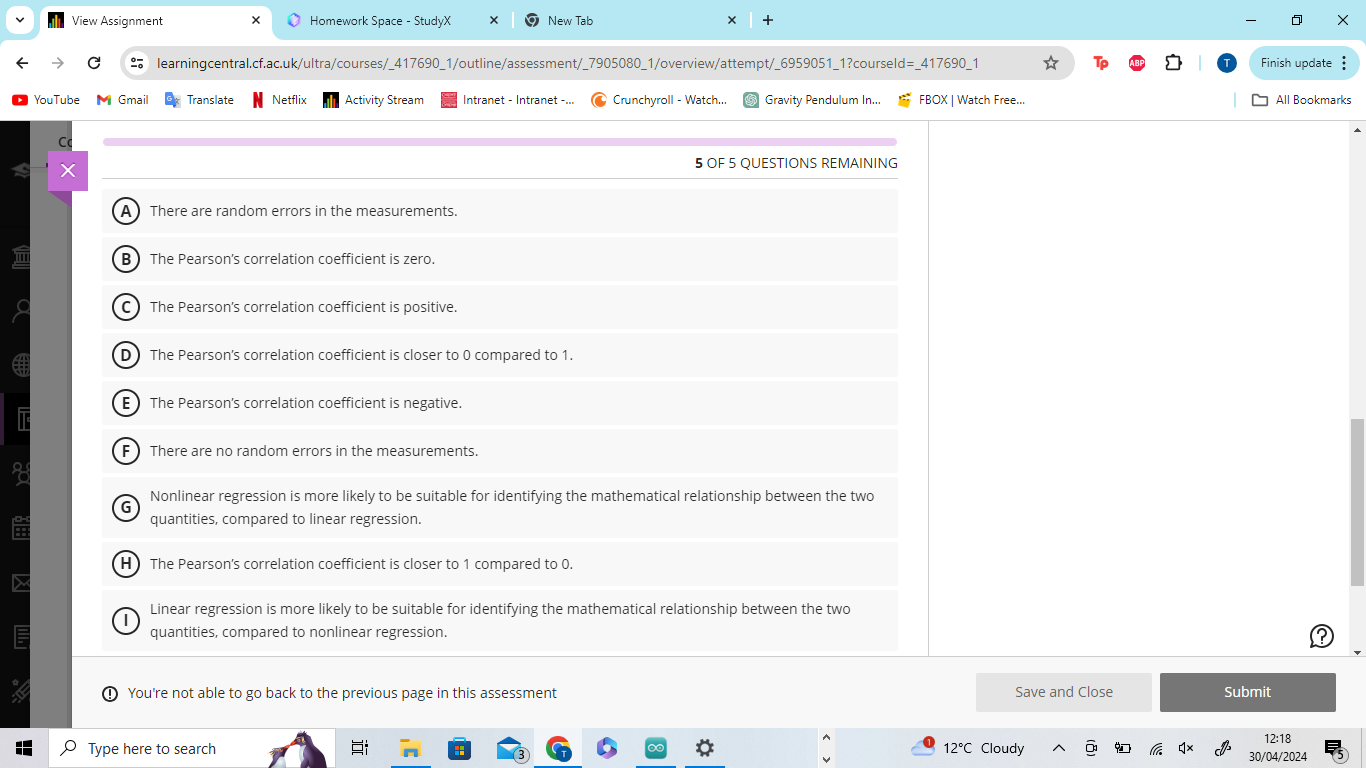This screenshot has height=768, width=1366.
Task: Select option E coefficient is negative
Action: (x=125, y=403)
